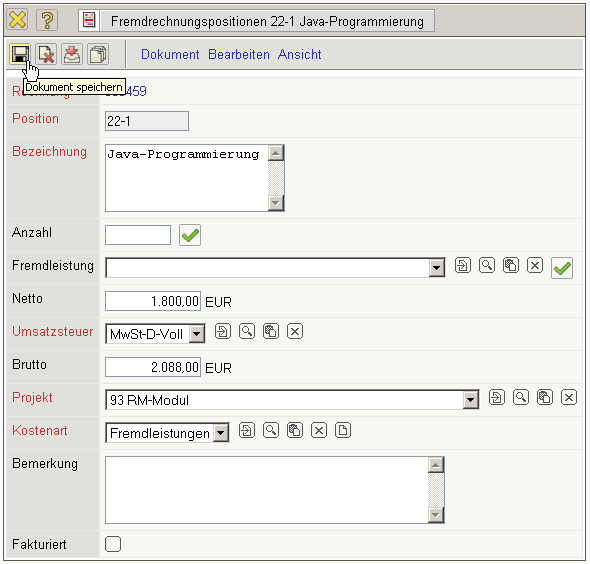This screenshot has width=590, height=564.
Task: Search Fremdleistung with magnifier icon
Action: [x=487, y=265]
